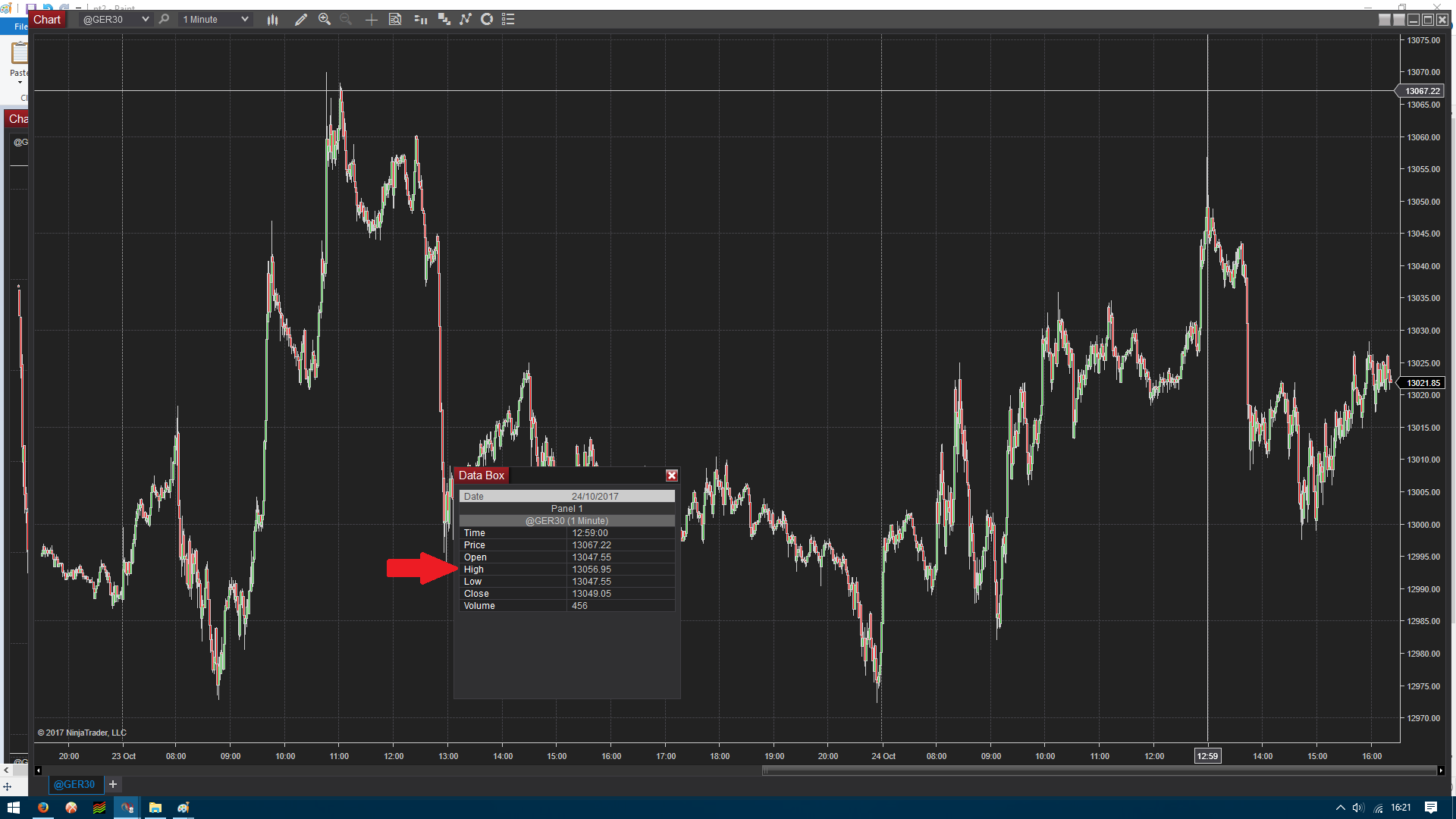Select the @GER30 chart tab
Image resolution: width=1456 pixels, height=819 pixels.
click(74, 784)
